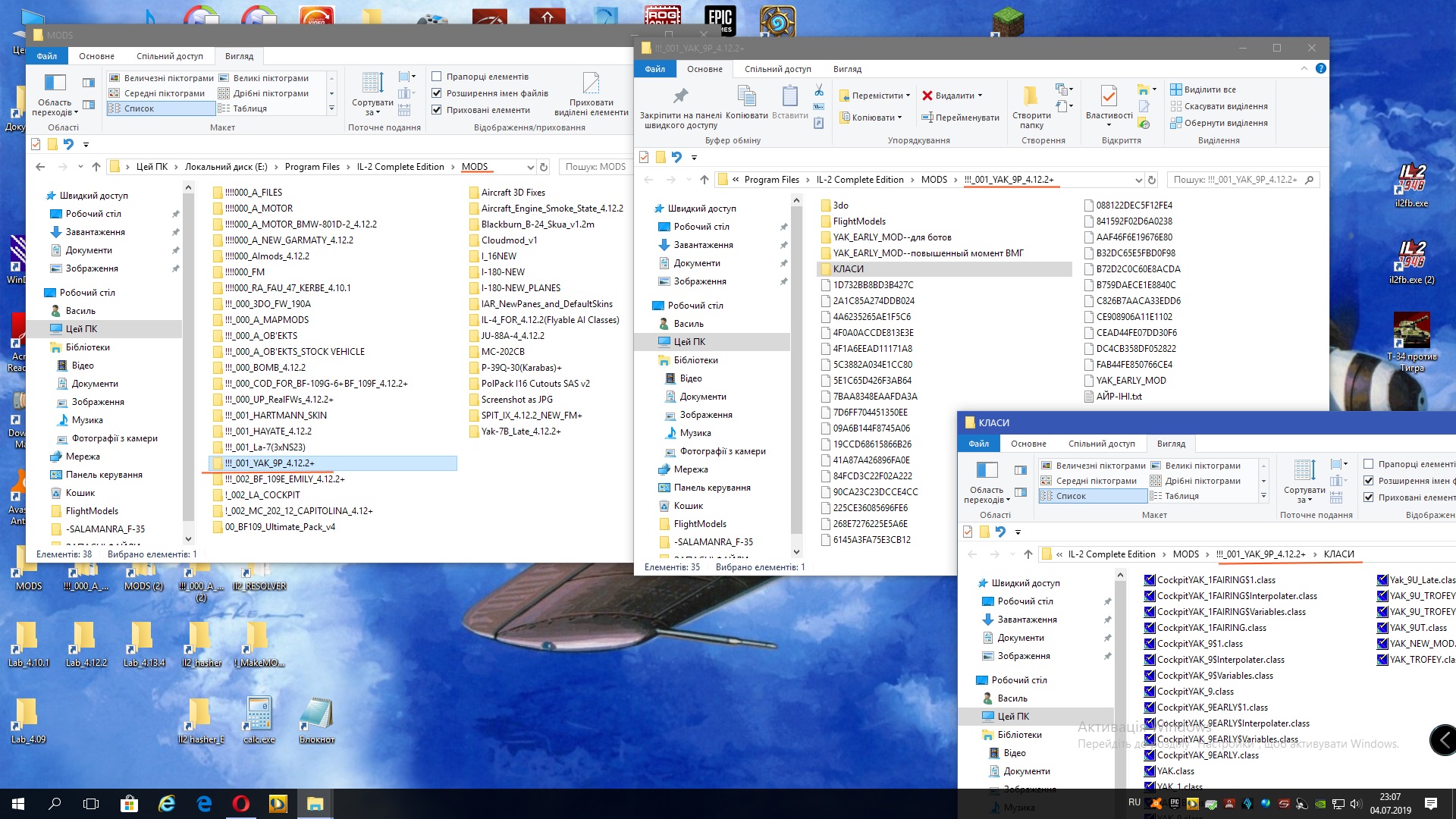The image size is (1456, 819).
Task: Click the Cut scissors icon
Action: [819, 91]
